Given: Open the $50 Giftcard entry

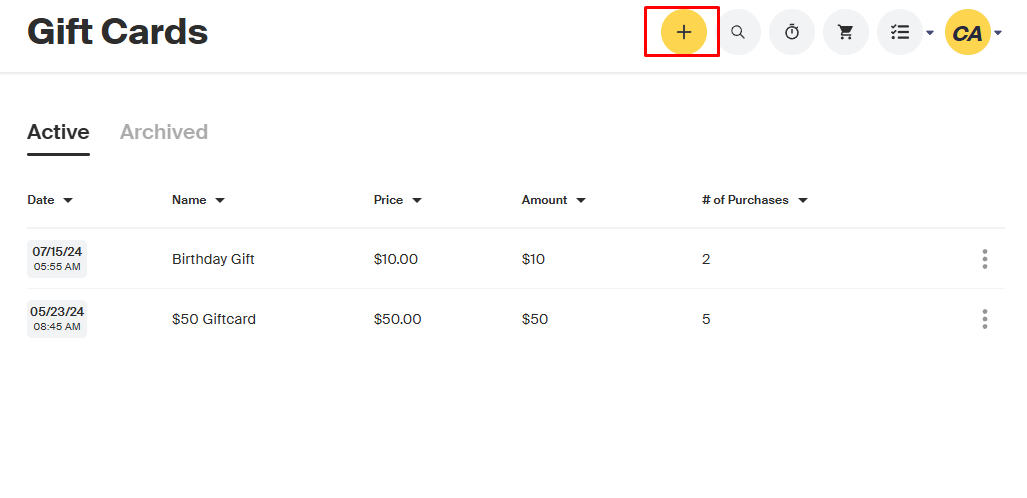Looking at the screenshot, I should click(x=214, y=319).
